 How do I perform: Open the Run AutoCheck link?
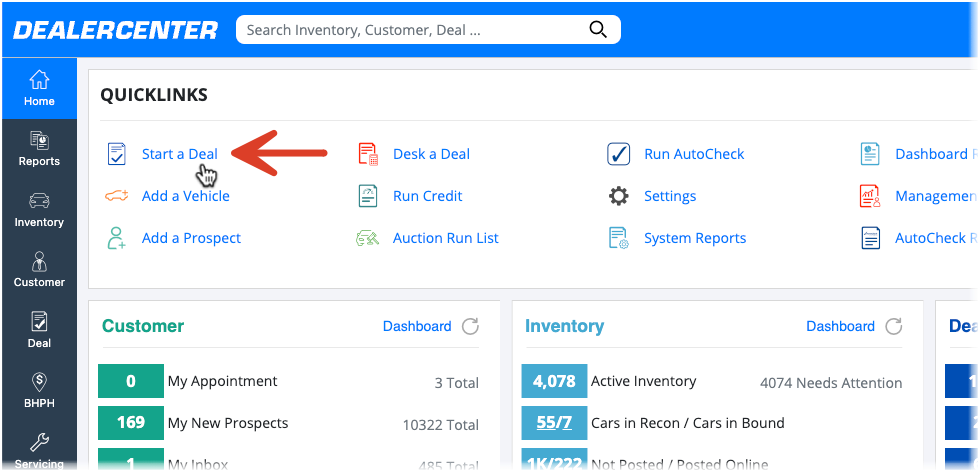(x=694, y=154)
